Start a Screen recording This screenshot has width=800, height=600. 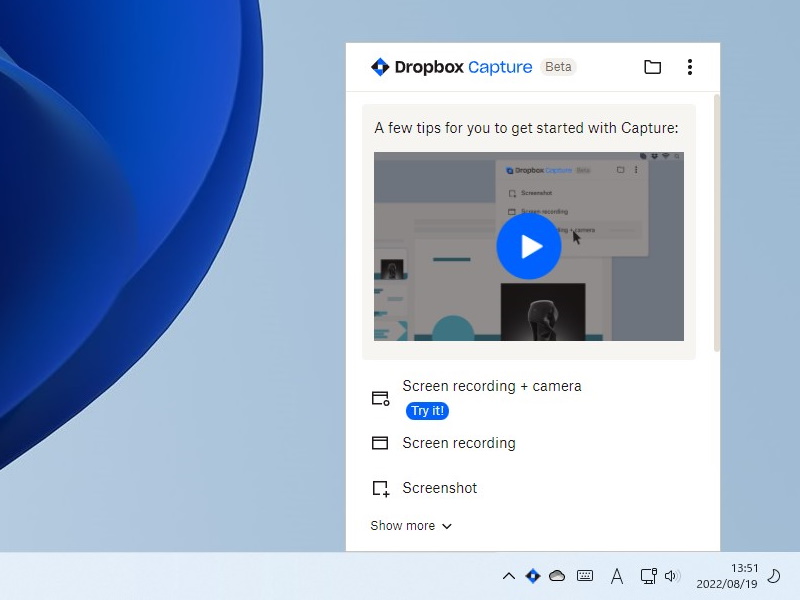point(459,443)
